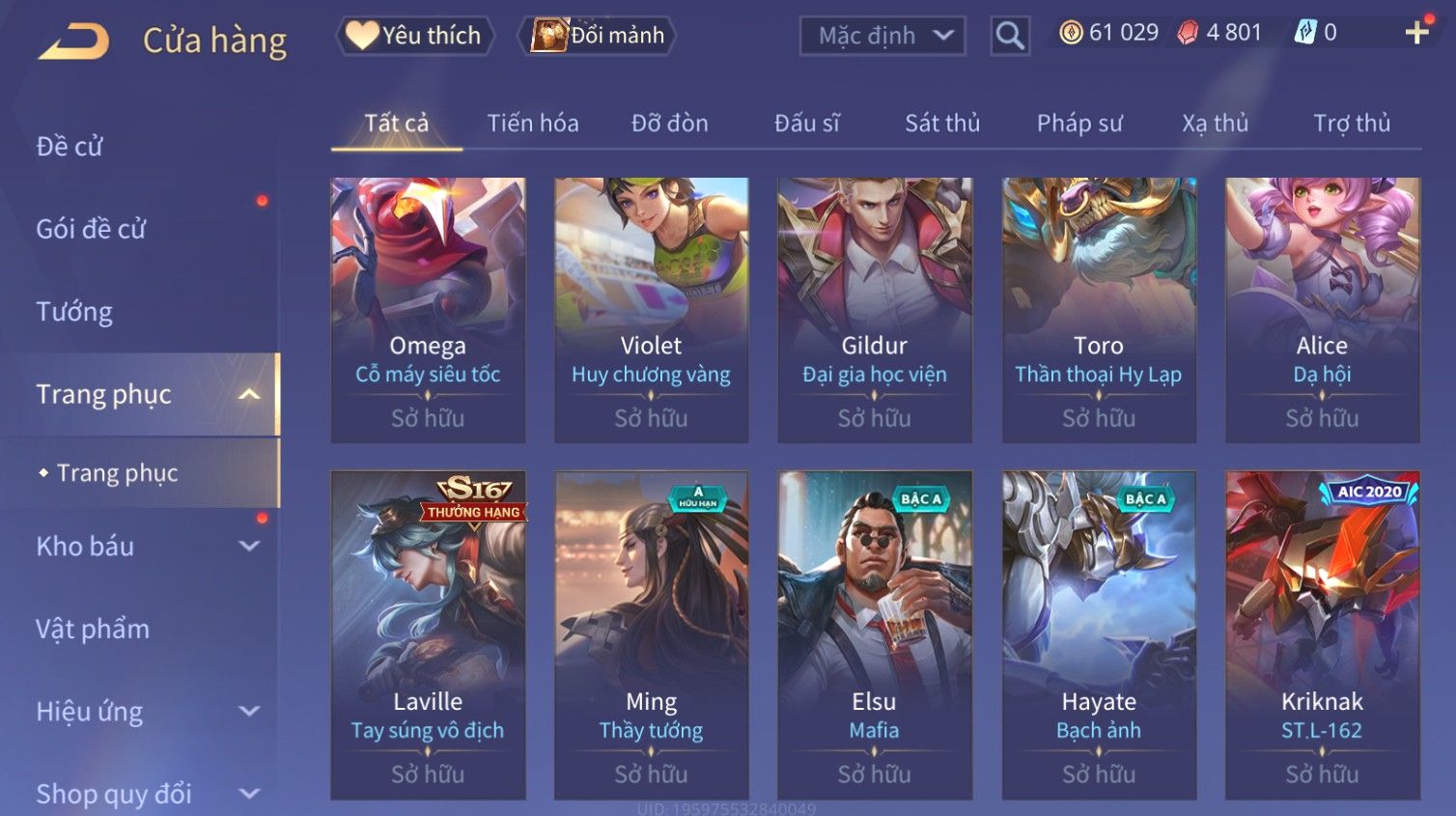
Task: Tap the red ruby currency icon
Action: click(1188, 33)
